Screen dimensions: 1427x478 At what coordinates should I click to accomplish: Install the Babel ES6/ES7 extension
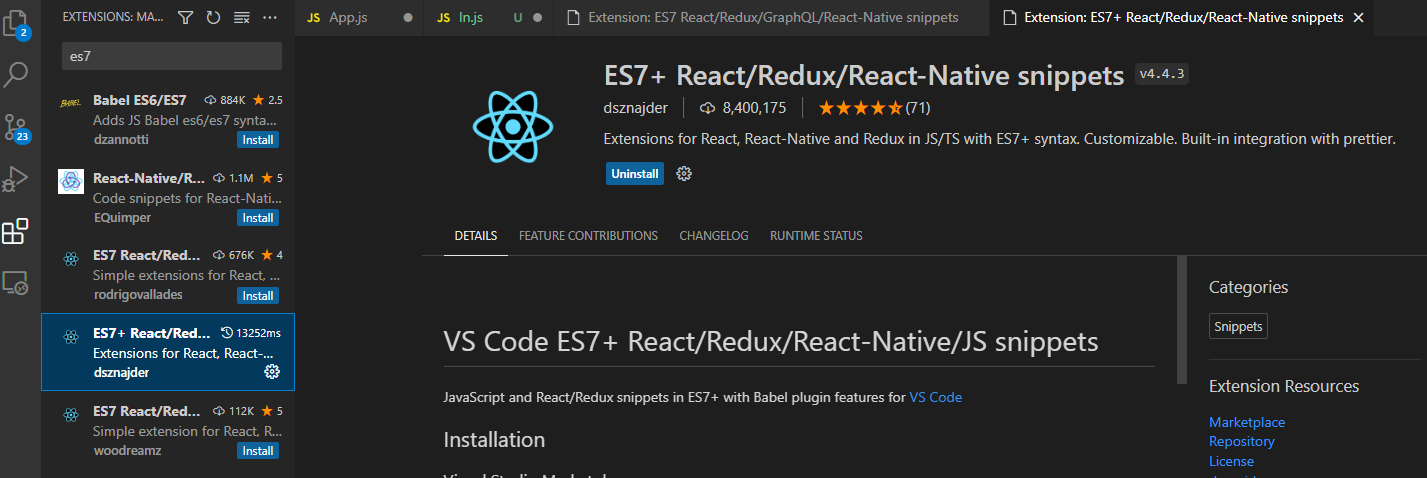pyautogui.click(x=258, y=139)
